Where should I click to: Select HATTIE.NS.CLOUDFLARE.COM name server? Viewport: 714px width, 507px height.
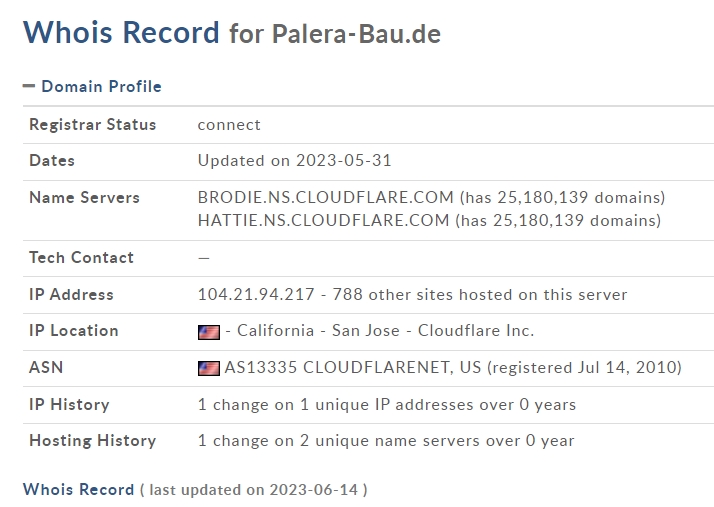coord(323,220)
